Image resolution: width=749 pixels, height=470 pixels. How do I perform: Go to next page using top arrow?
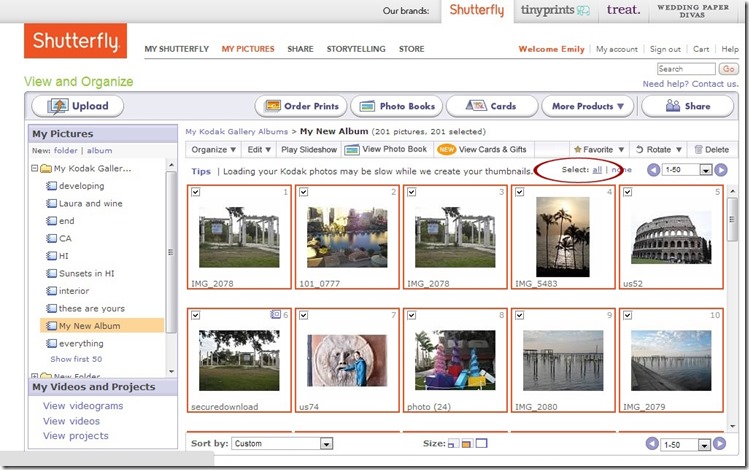click(720, 170)
